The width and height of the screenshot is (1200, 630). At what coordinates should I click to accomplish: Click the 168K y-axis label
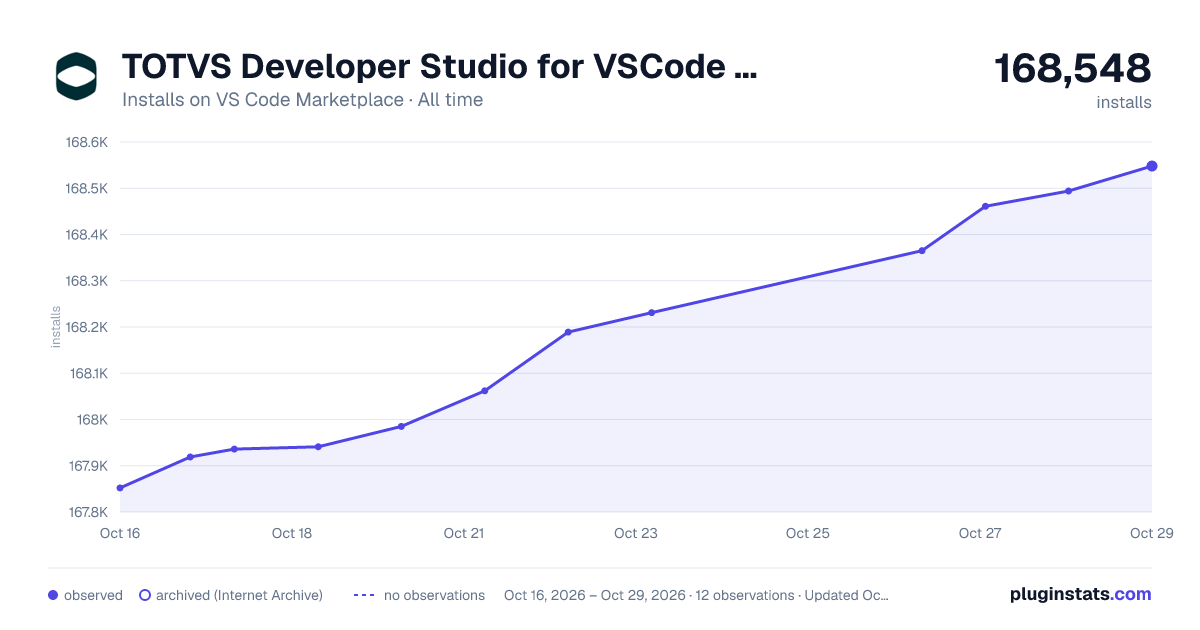click(x=92, y=420)
